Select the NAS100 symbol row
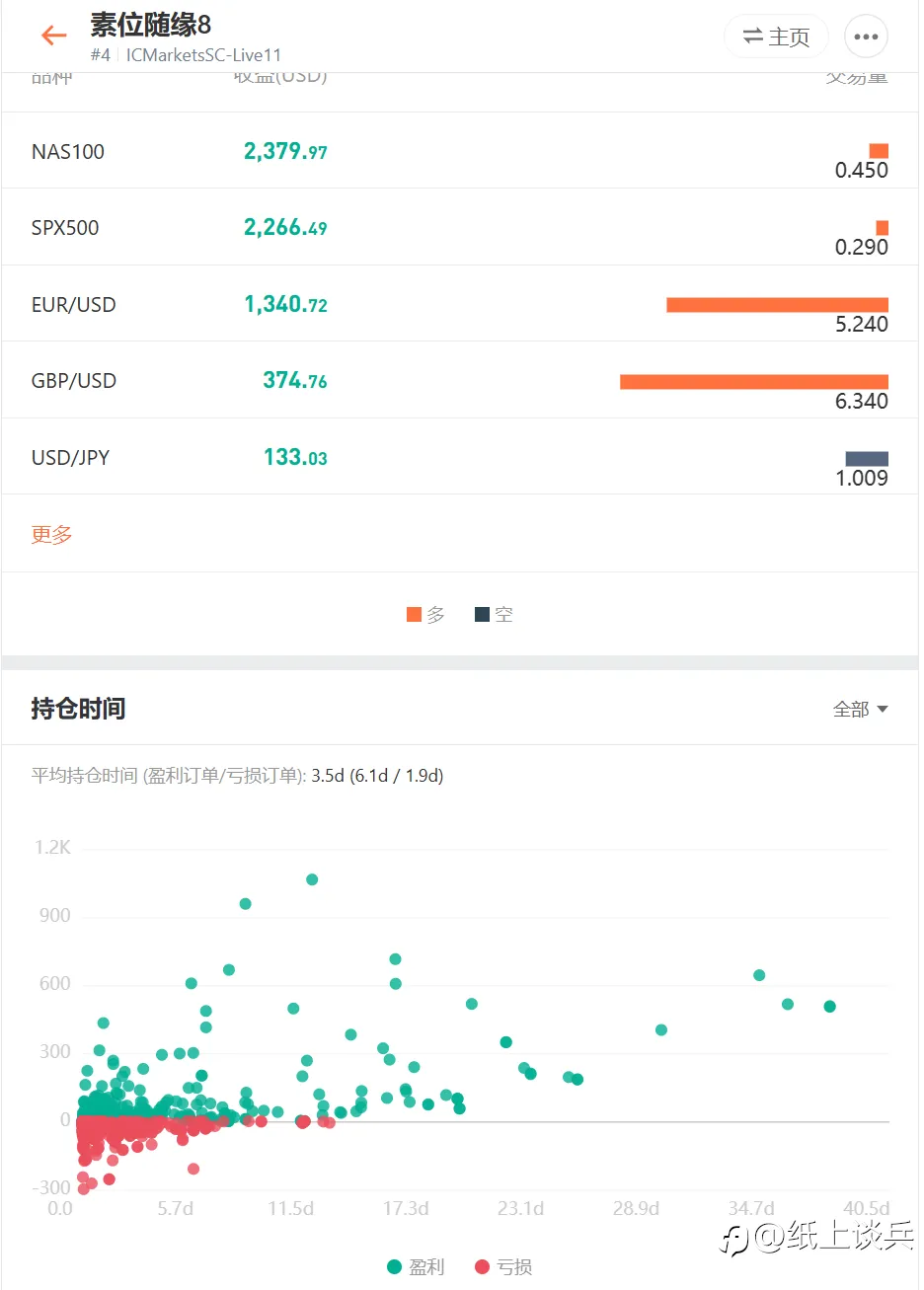Viewport: 924px width, 1290px height. [68, 152]
